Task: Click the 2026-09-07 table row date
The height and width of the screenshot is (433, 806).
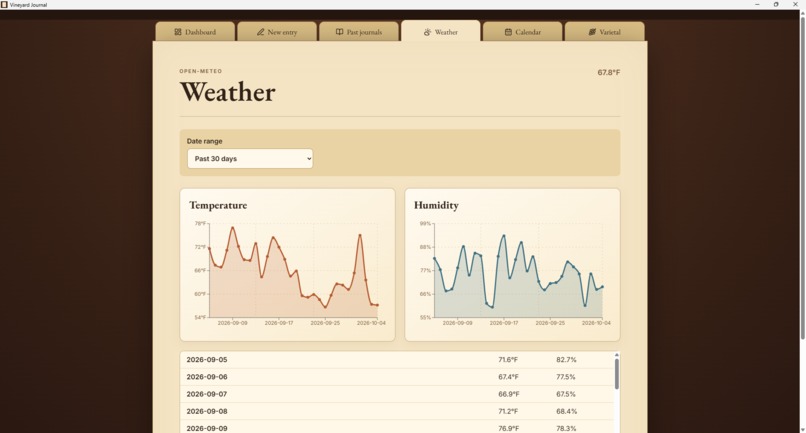Action: point(207,394)
